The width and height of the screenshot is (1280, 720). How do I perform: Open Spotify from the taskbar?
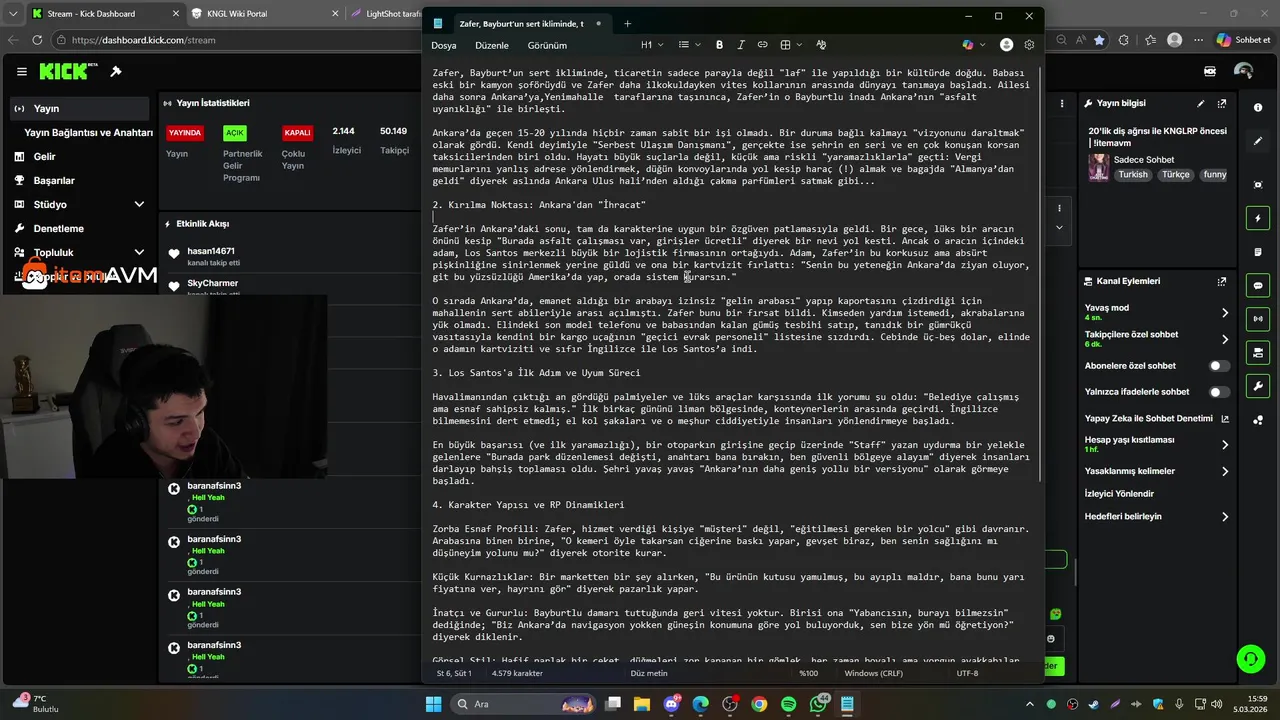788,704
